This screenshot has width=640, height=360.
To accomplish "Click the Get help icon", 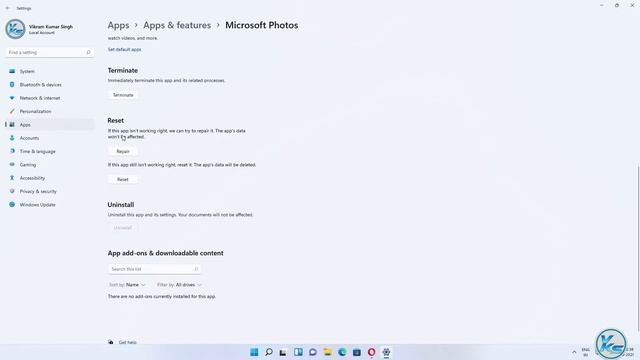I will (x=111, y=342).
